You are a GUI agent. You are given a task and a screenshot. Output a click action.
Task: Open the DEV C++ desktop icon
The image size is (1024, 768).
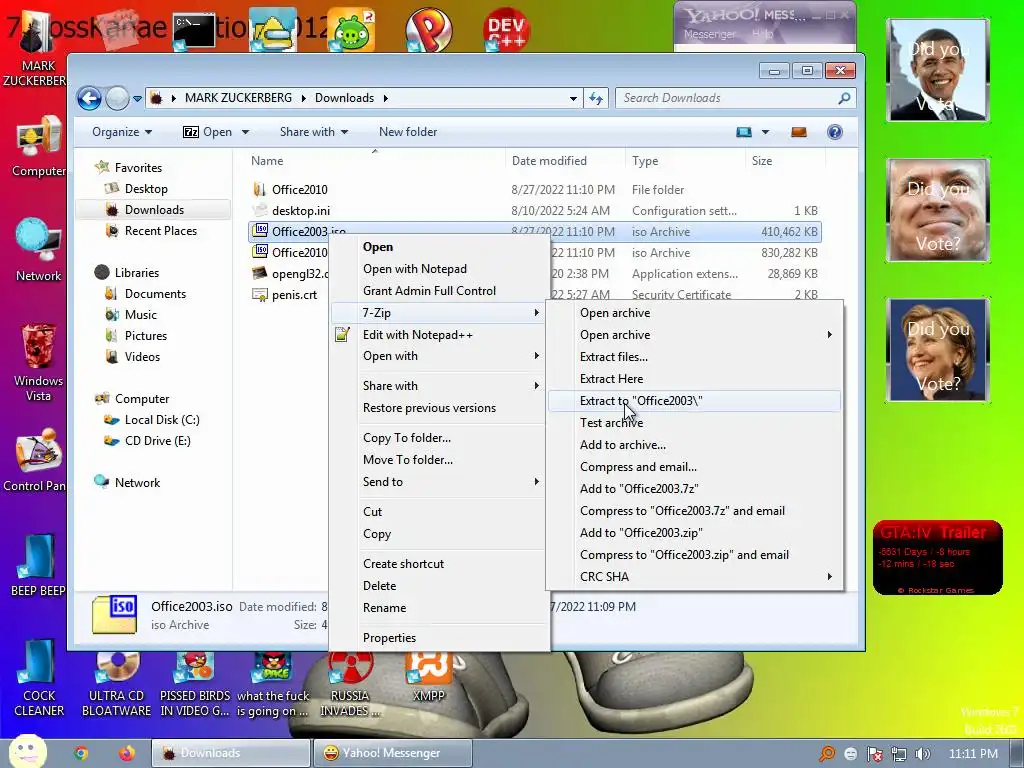click(506, 29)
